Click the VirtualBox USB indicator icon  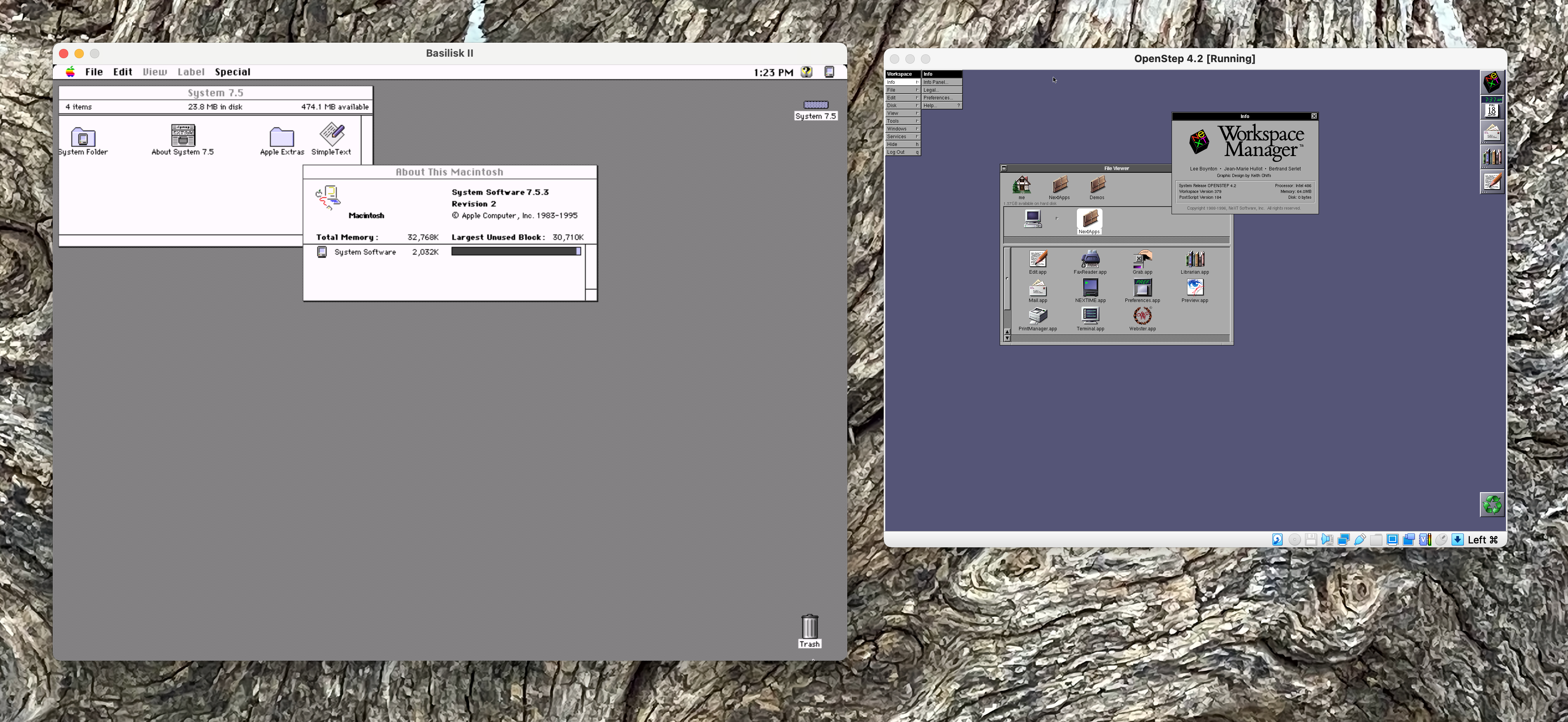coord(1360,540)
